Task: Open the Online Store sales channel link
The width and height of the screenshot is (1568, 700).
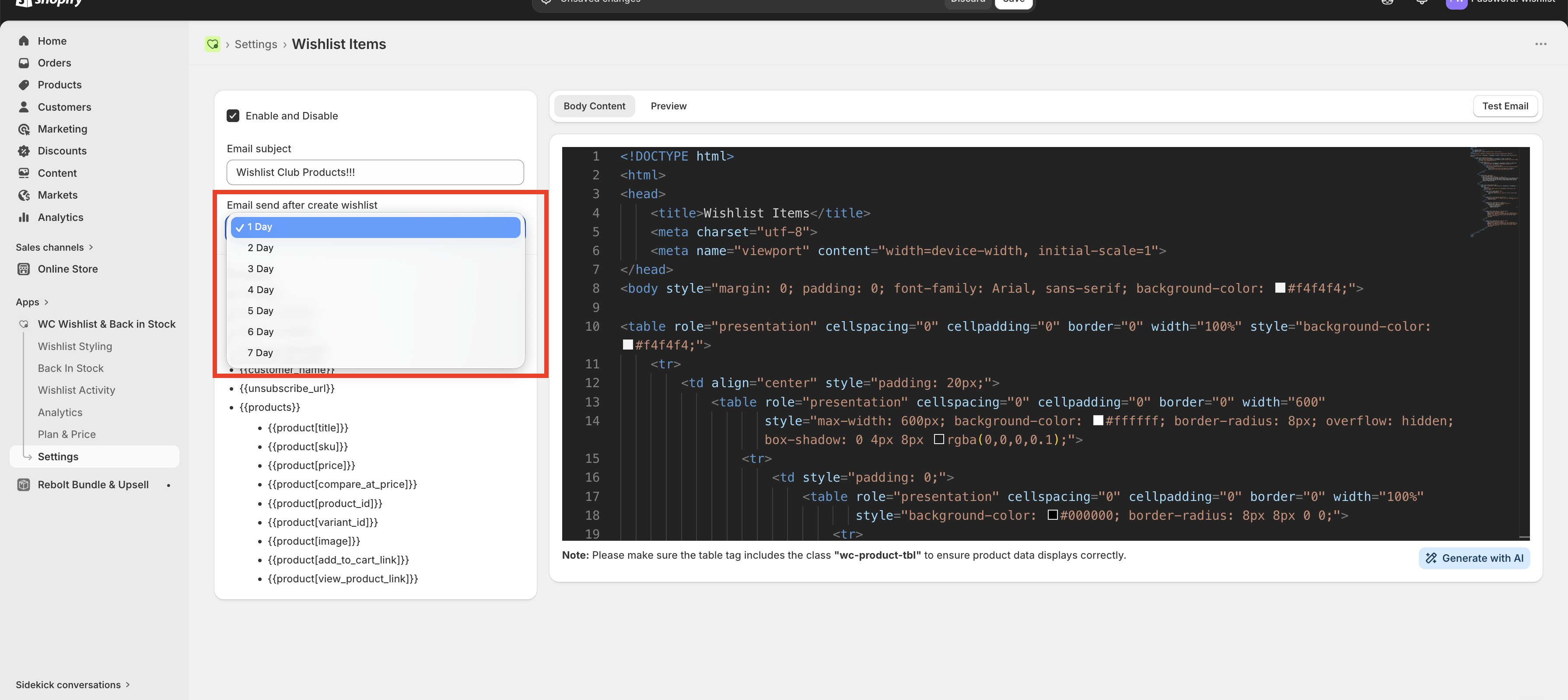Action: pyautogui.click(x=67, y=269)
